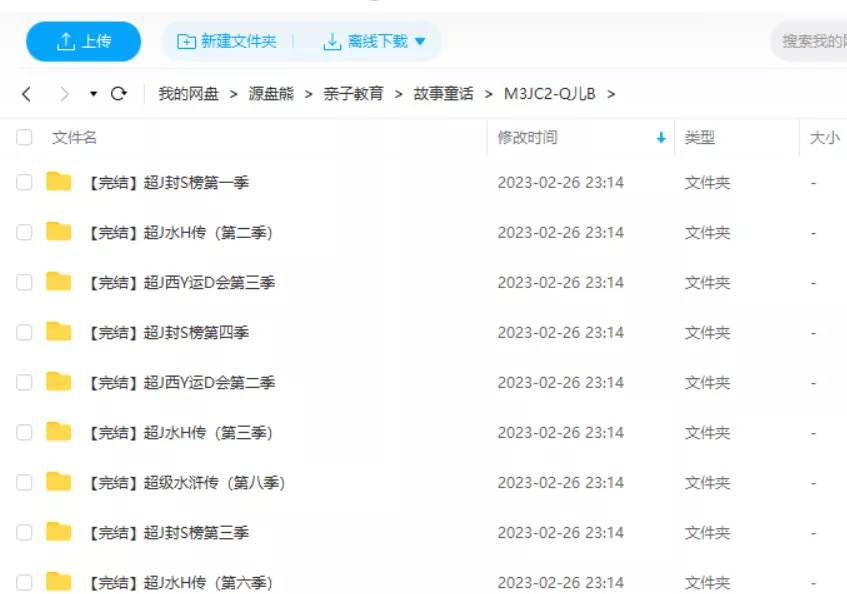The image size is (847, 594).
Task: Navigate to 亲子教育 breadcrumb folder
Action: tap(353, 94)
